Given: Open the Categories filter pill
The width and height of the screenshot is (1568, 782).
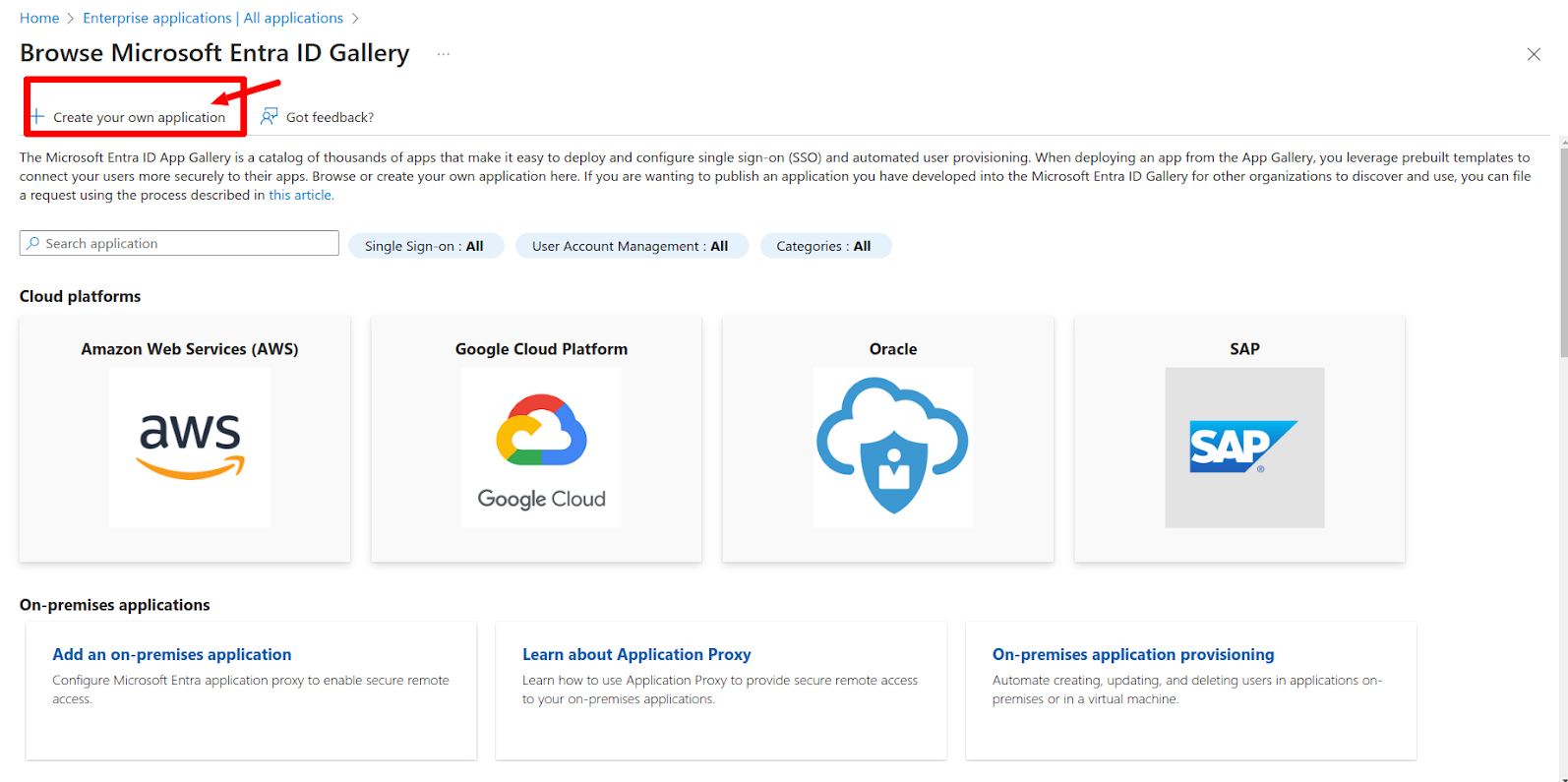Looking at the screenshot, I should (824, 246).
